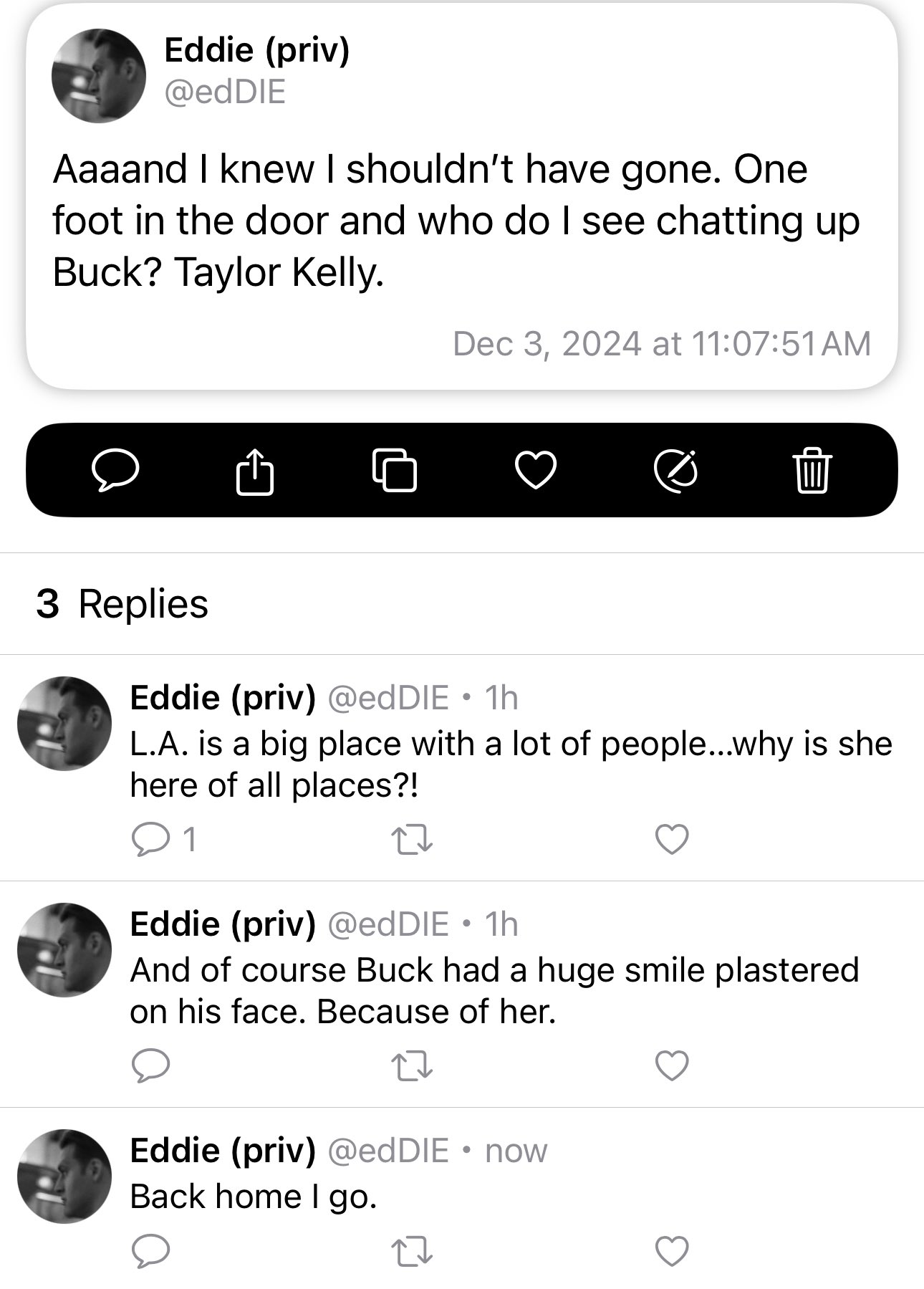Open the Dec 3, 2024 timestamp

pos(662,343)
